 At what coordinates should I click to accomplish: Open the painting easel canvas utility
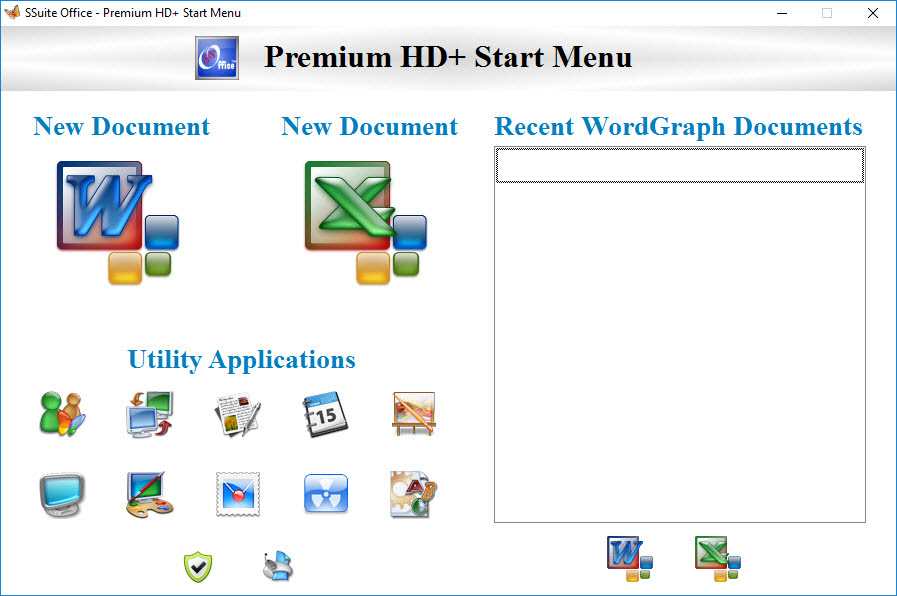[x=414, y=414]
